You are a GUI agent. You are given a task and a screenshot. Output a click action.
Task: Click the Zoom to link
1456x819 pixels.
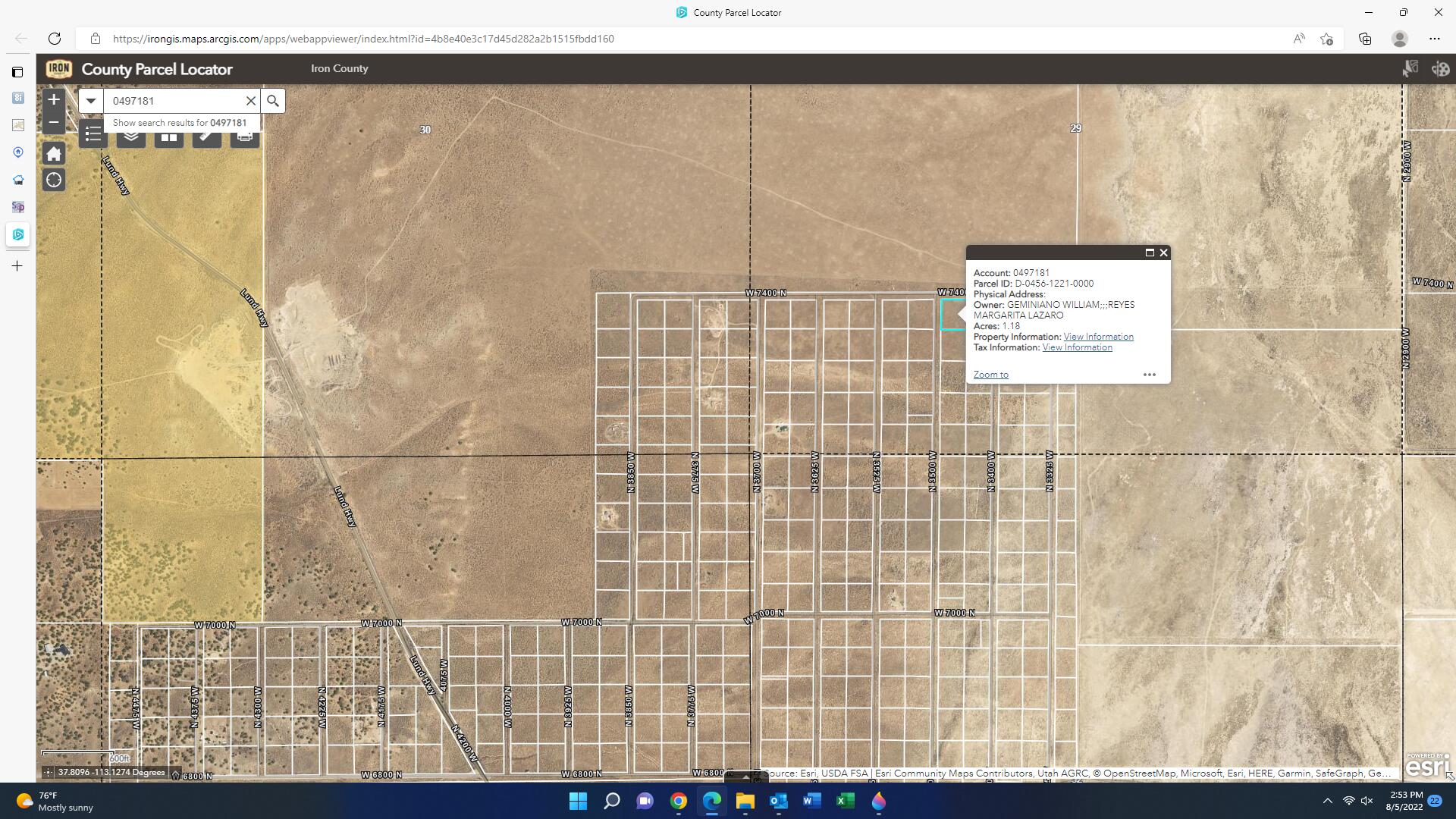click(990, 374)
